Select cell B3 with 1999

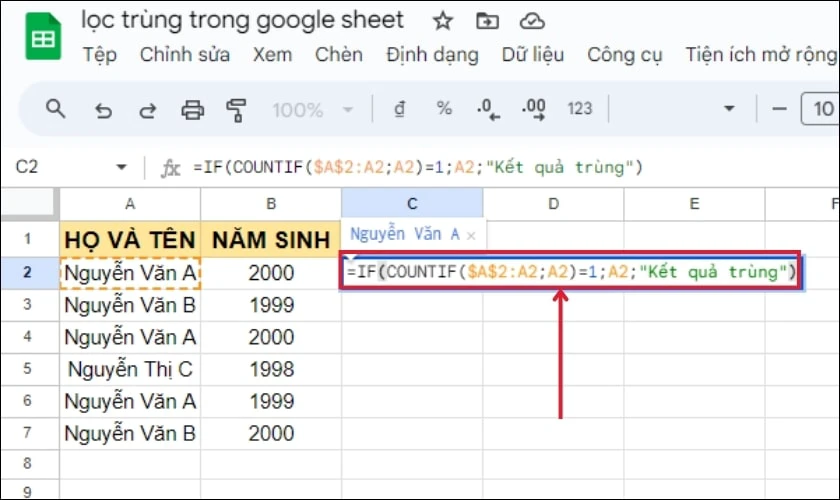point(271,305)
